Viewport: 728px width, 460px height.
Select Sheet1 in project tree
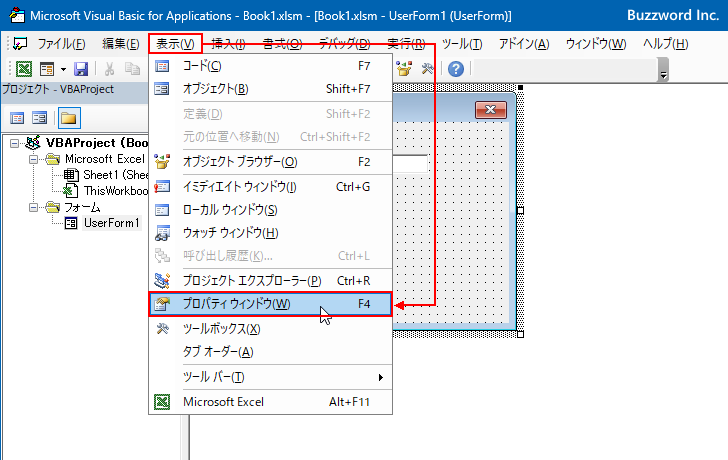coord(116,175)
